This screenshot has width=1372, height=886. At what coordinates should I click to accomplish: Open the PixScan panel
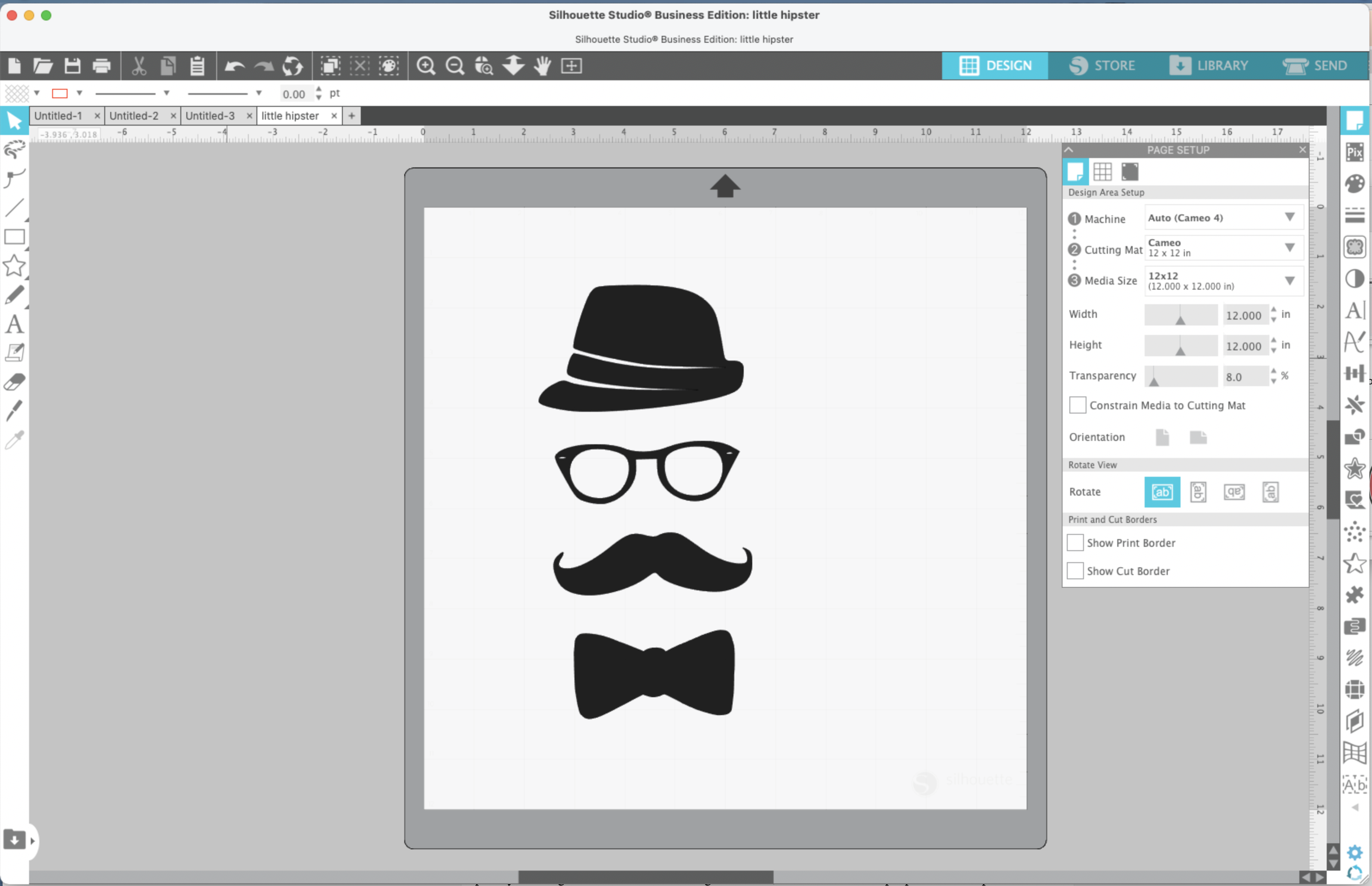1355,152
